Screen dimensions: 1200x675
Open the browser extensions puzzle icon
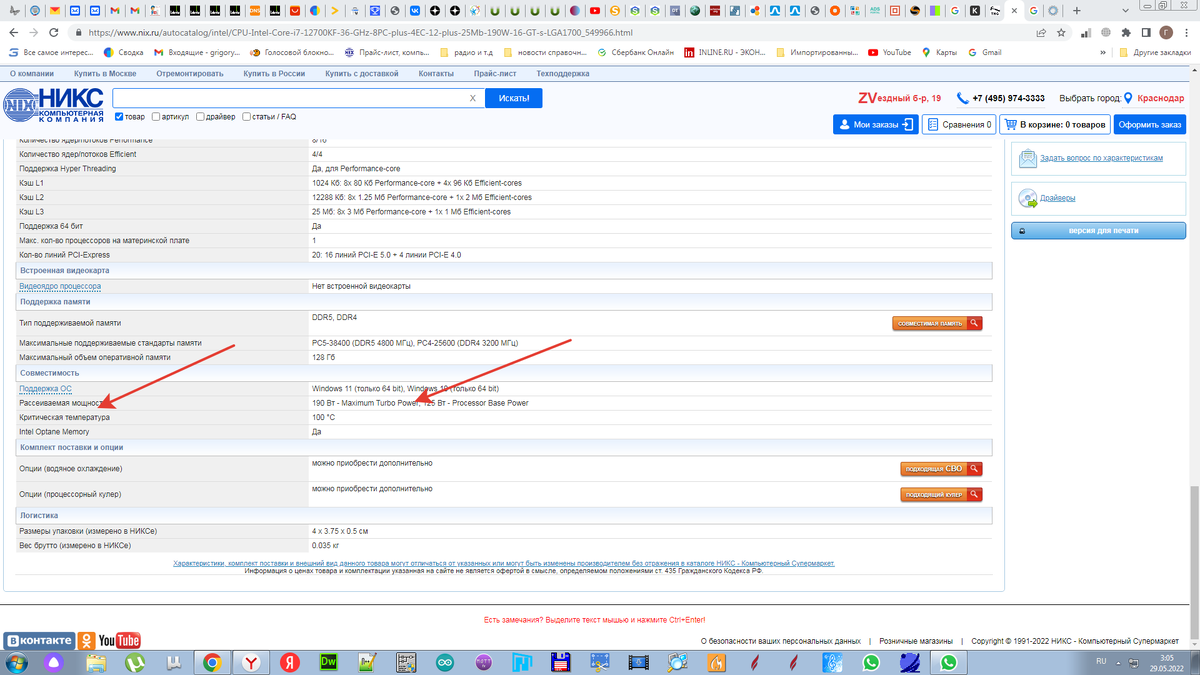pos(1126,32)
